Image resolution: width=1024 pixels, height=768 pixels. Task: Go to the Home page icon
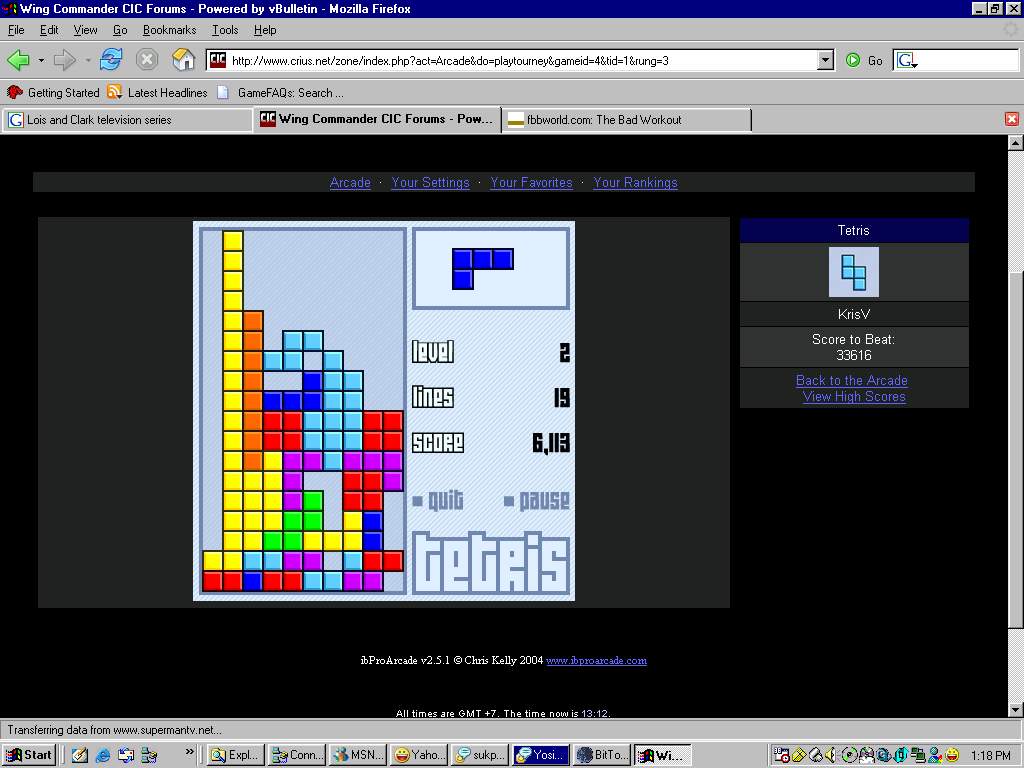(184, 60)
